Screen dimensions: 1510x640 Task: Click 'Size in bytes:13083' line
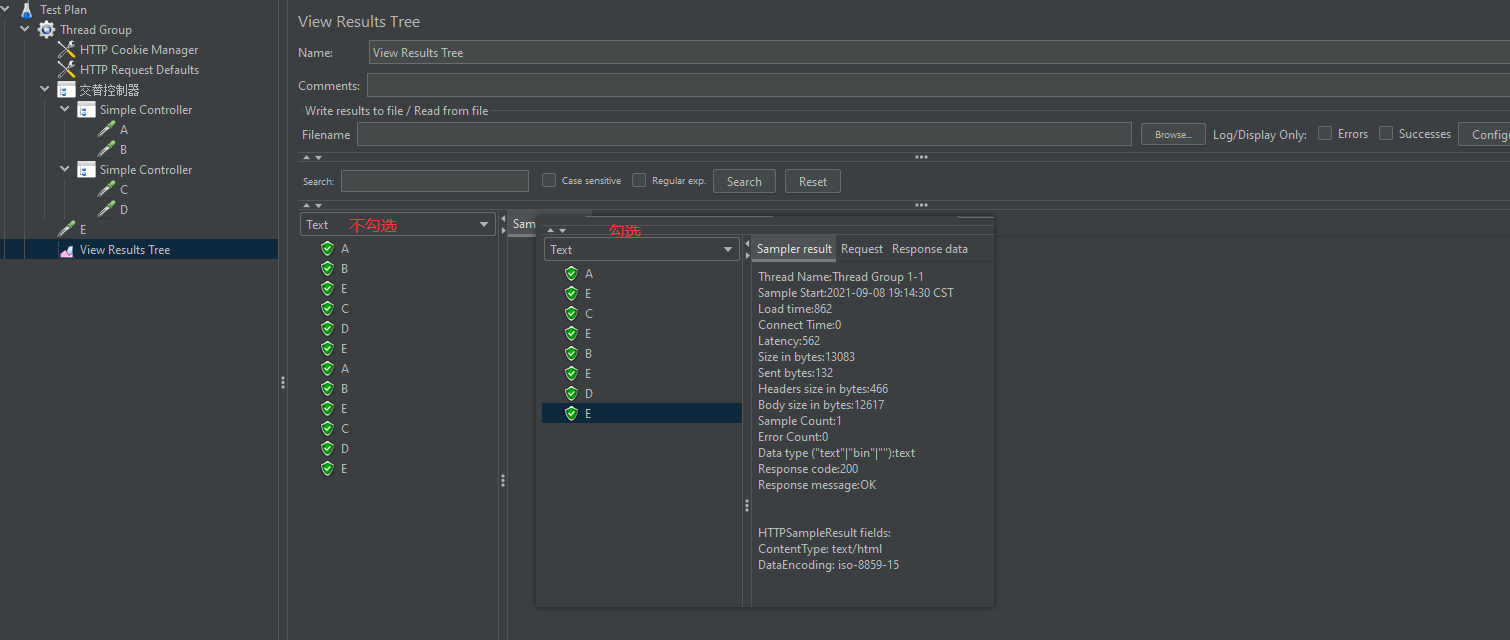pyautogui.click(x=806, y=357)
